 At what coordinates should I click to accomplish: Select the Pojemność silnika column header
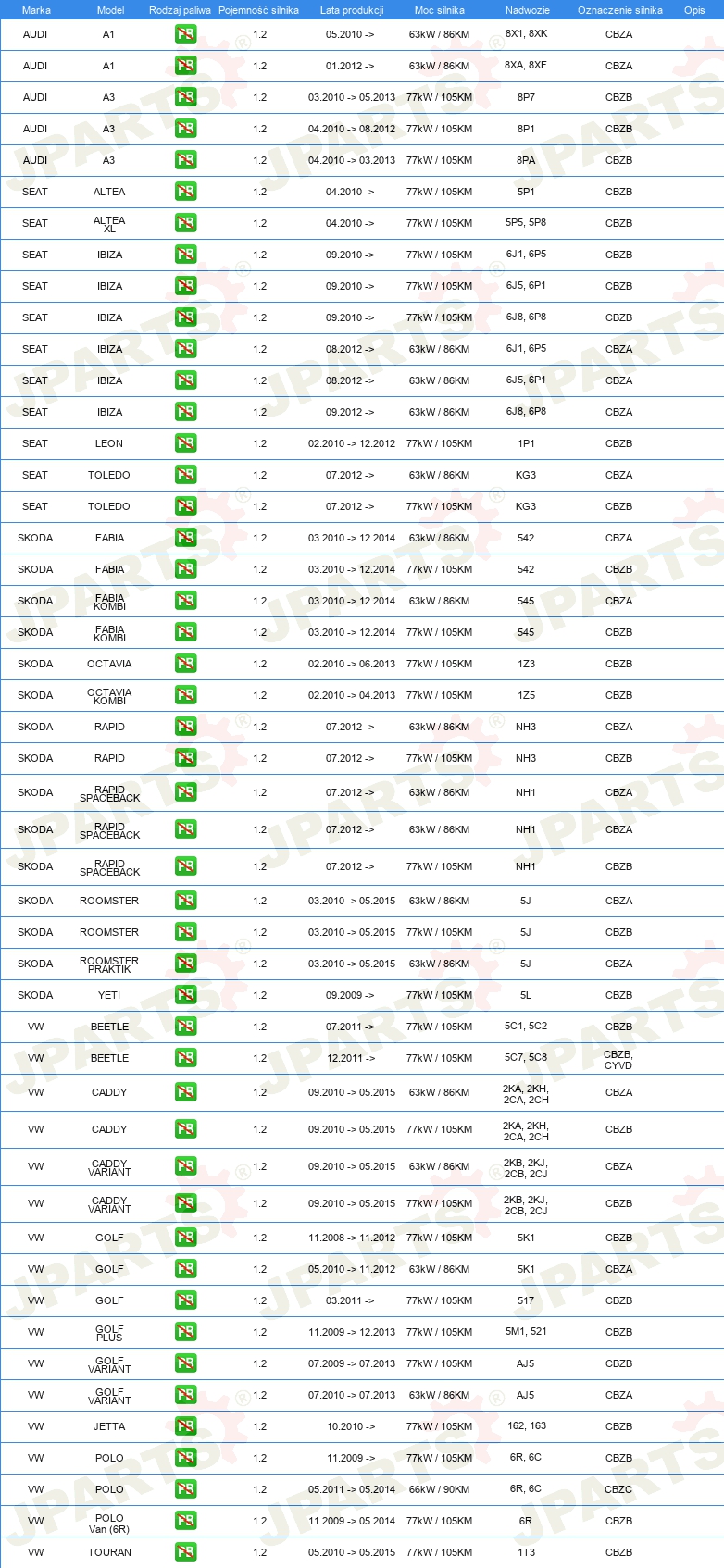pos(258,10)
